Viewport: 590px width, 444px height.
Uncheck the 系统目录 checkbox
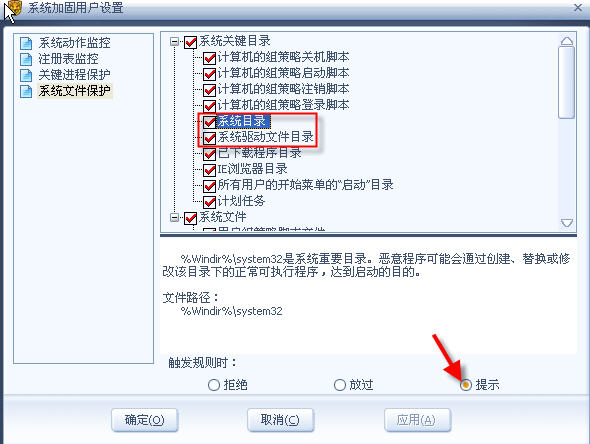pos(209,122)
